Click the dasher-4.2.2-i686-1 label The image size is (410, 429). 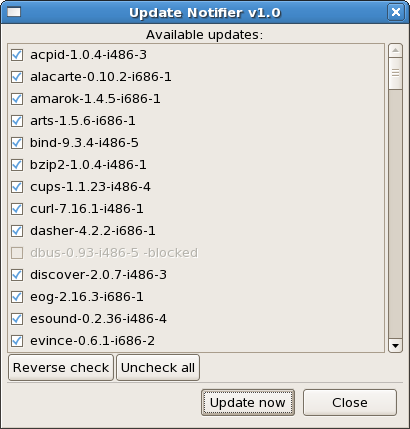click(x=93, y=231)
